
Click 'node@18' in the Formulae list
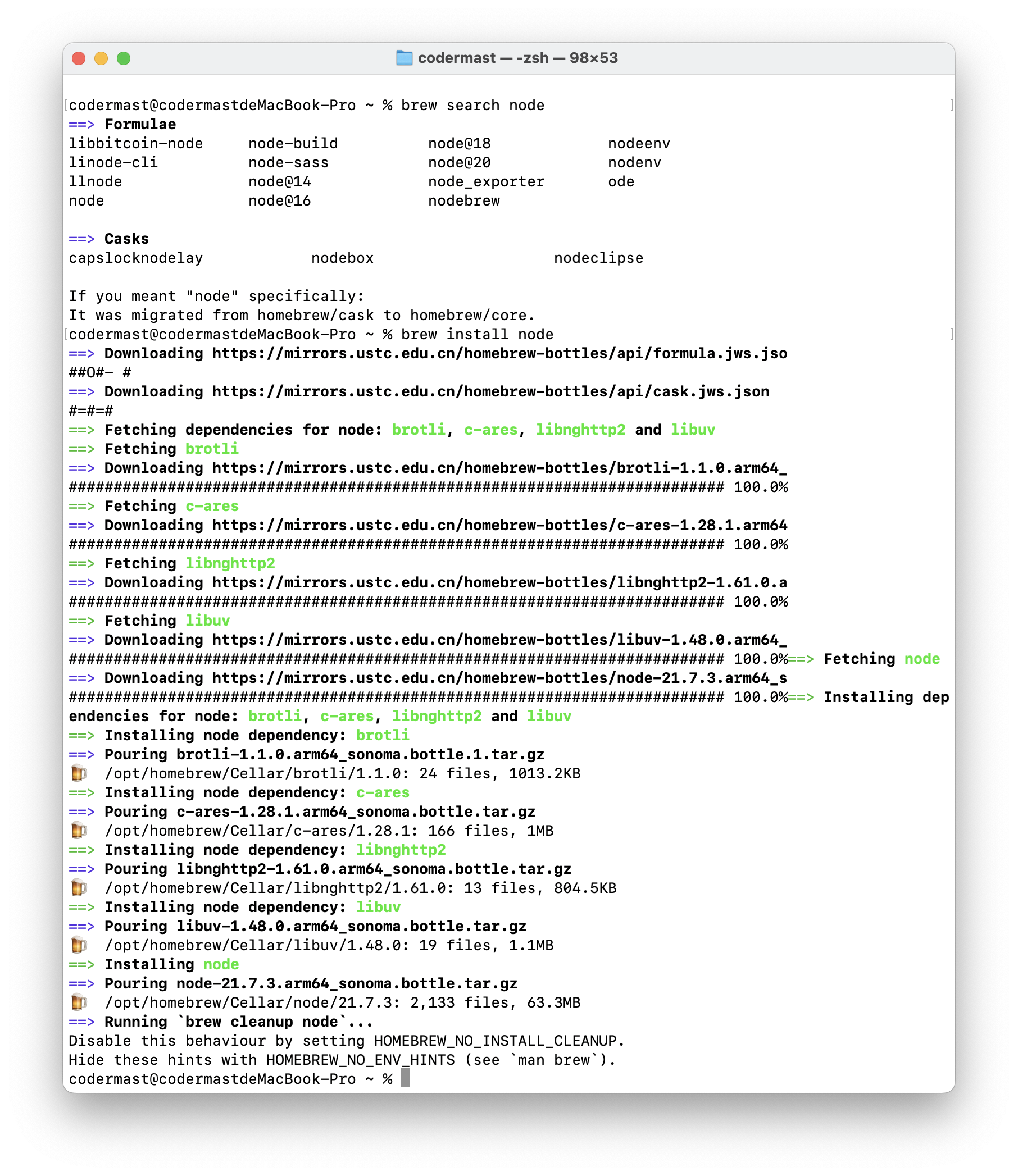tap(460, 144)
